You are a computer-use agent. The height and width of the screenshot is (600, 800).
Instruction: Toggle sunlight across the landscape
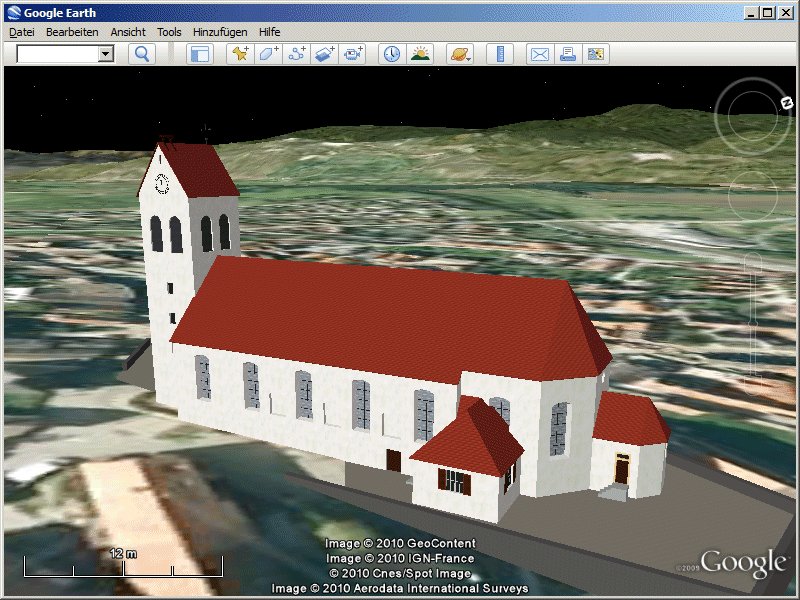(x=420, y=54)
